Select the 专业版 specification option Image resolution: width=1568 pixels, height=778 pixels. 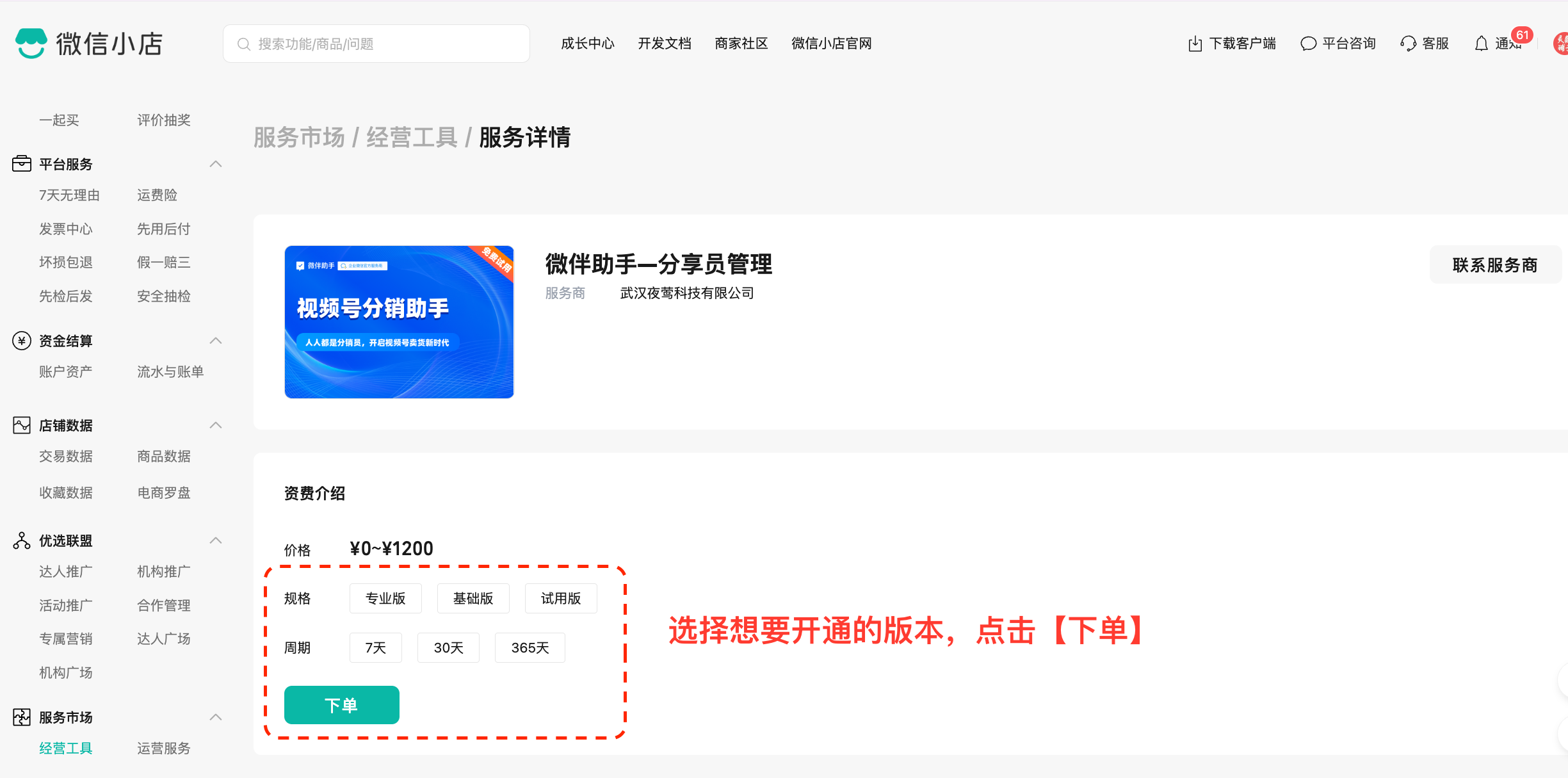[x=385, y=598]
